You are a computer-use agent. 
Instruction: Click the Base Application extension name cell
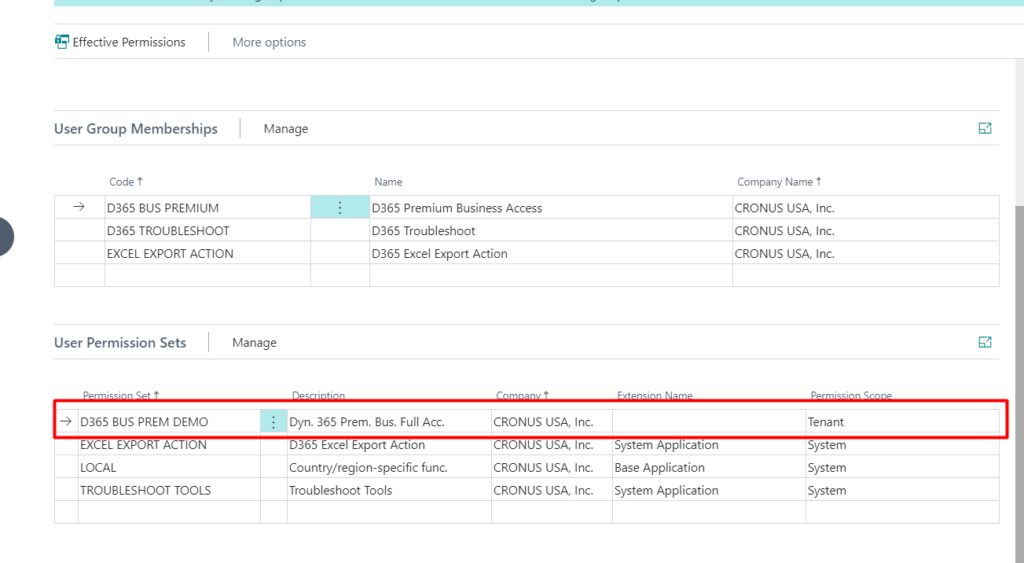[709, 468]
